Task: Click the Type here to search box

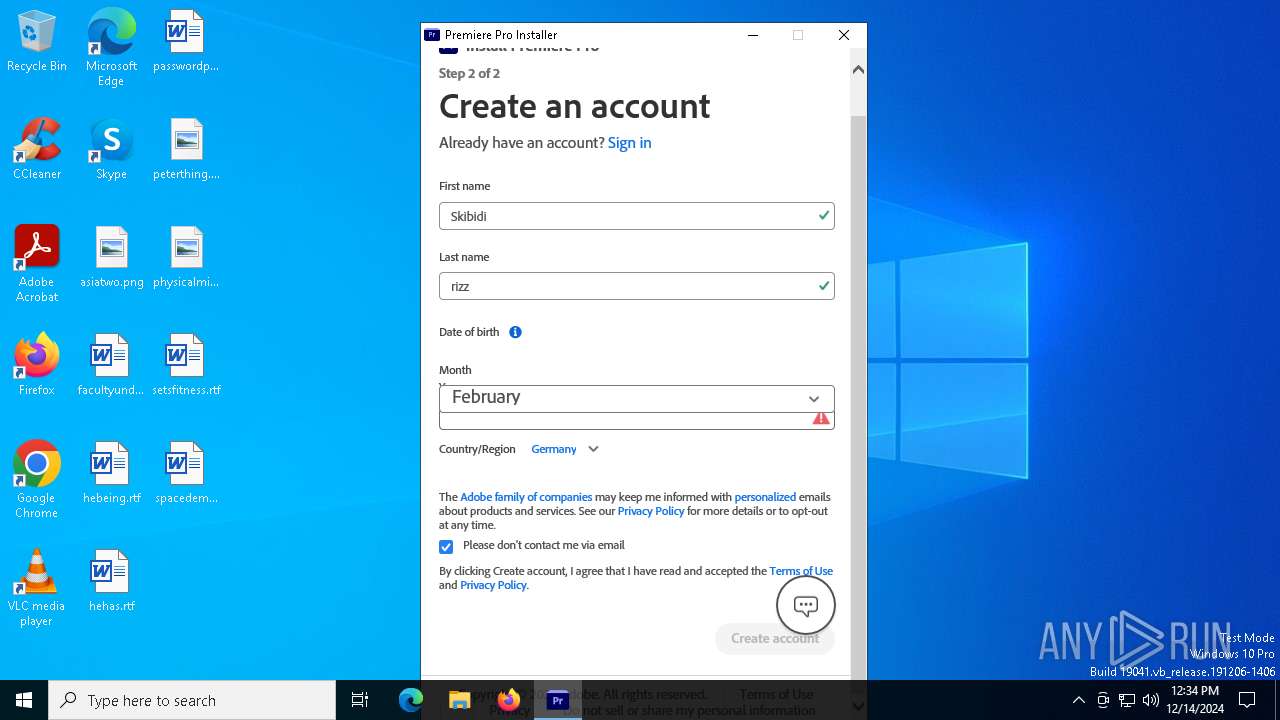Action: tap(192, 700)
